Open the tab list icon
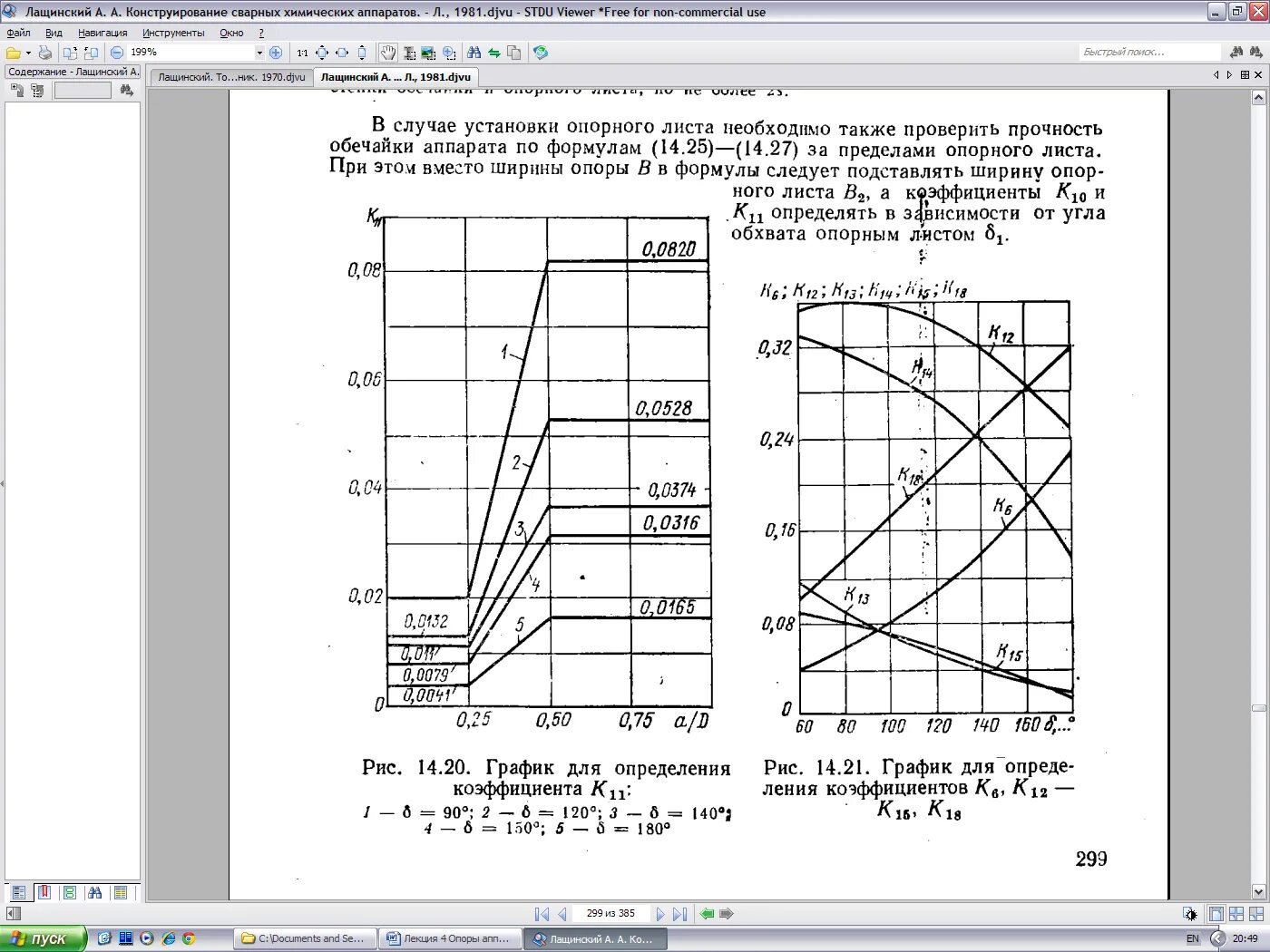Image resolution: width=1270 pixels, height=952 pixels. (x=1245, y=75)
